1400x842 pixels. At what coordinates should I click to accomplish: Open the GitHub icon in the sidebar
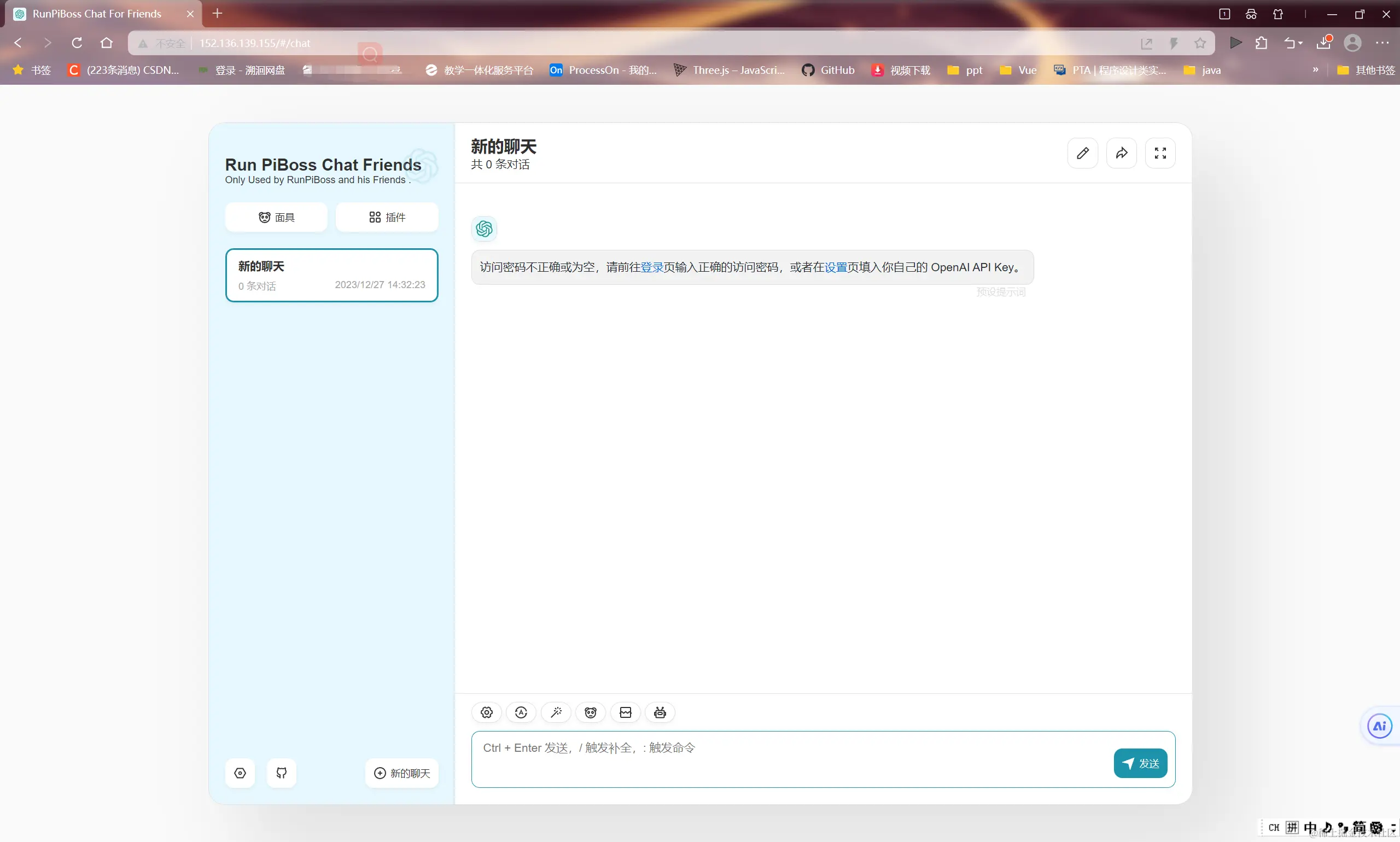click(x=282, y=773)
